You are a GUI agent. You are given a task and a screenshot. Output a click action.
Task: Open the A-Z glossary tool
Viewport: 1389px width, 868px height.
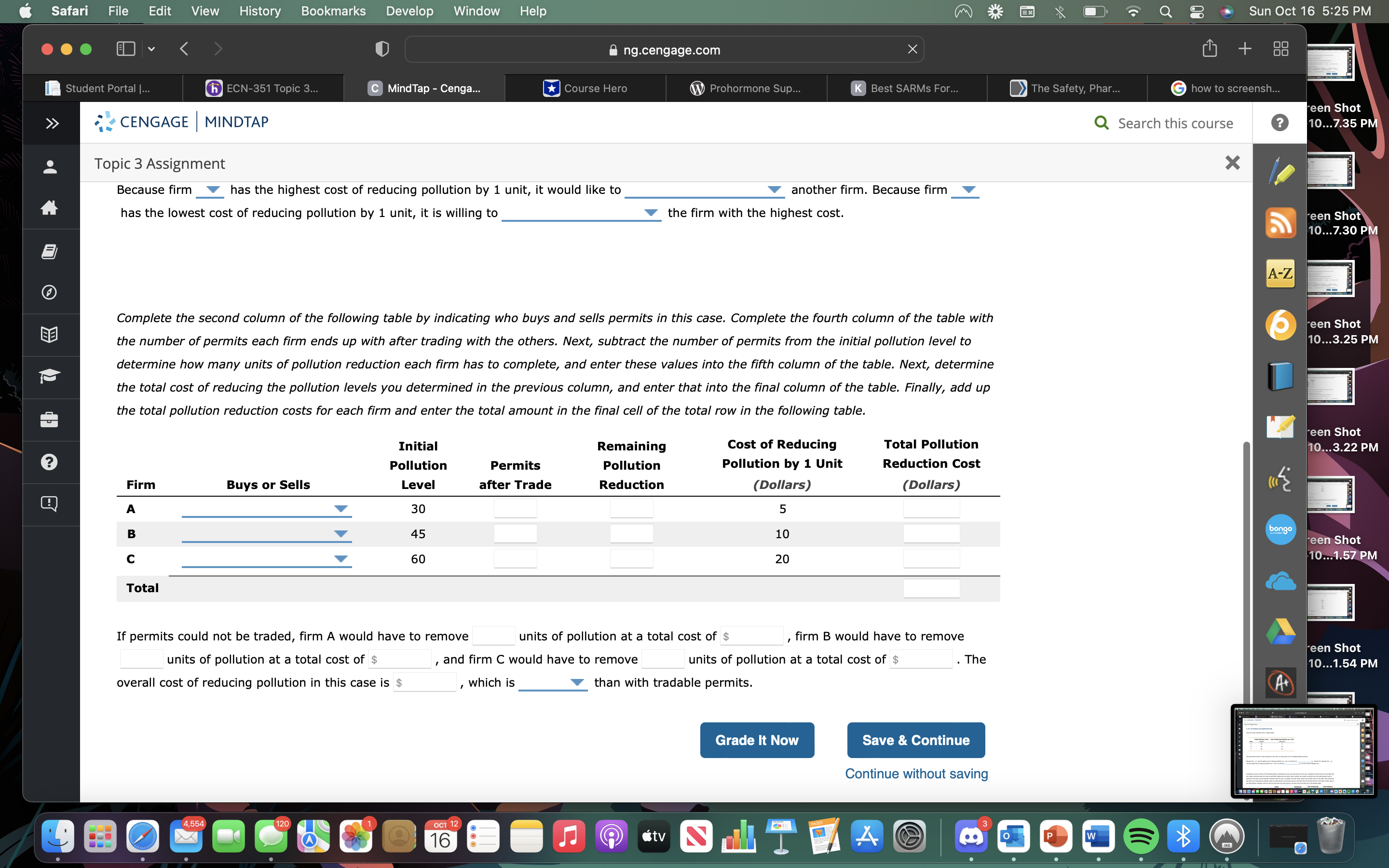[1280, 274]
